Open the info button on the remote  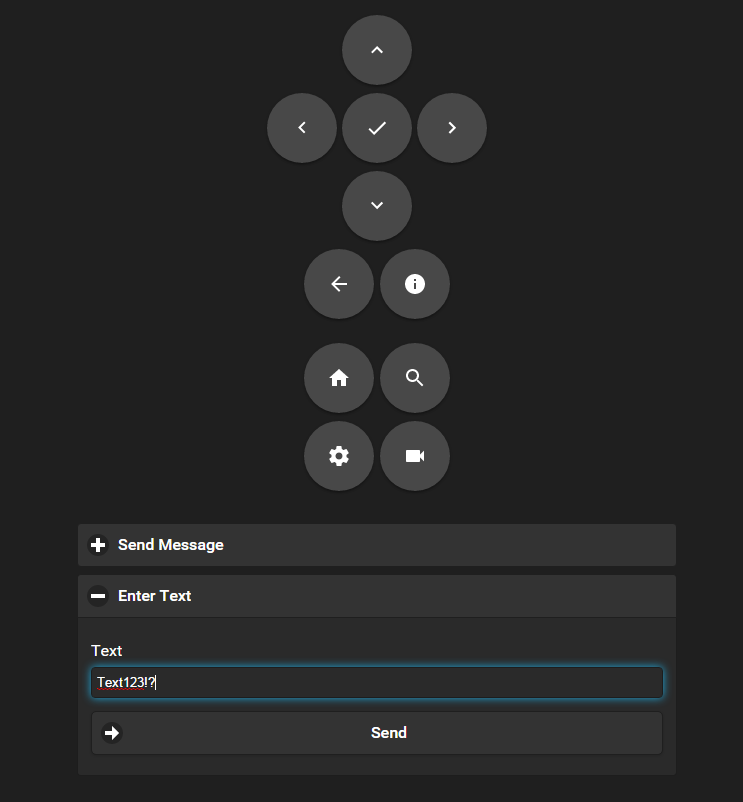[415, 284]
